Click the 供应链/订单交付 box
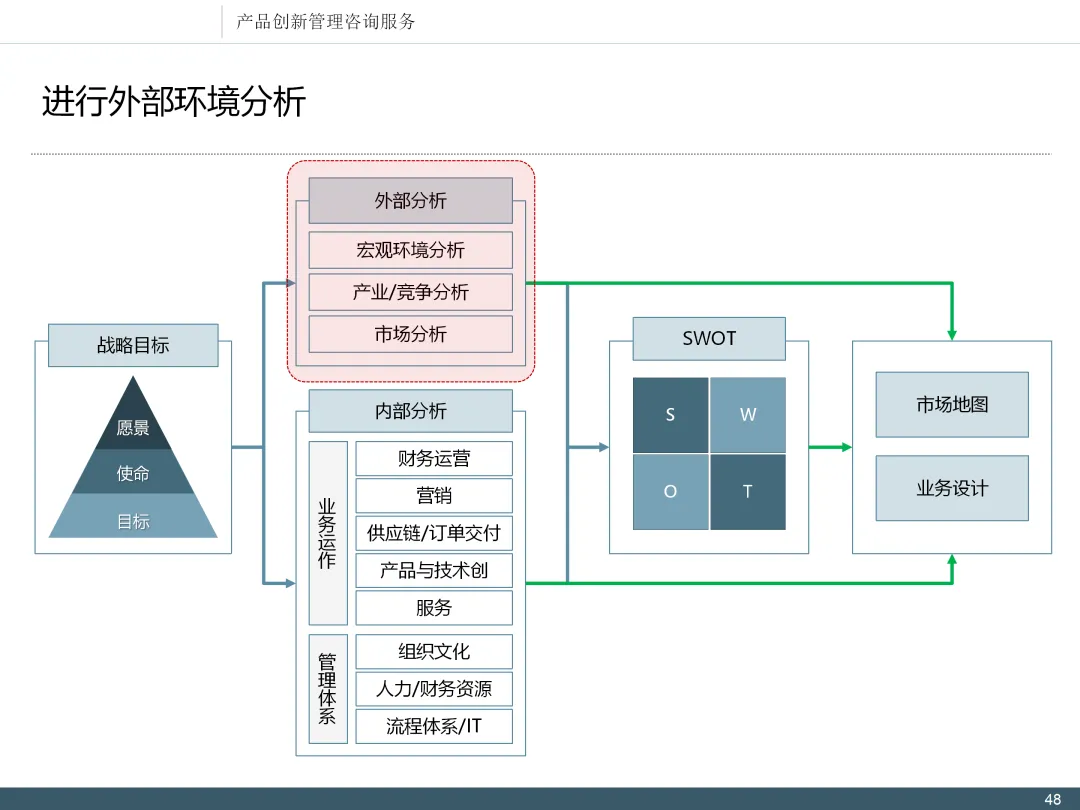The image size is (1080, 810). click(x=434, y=533)
